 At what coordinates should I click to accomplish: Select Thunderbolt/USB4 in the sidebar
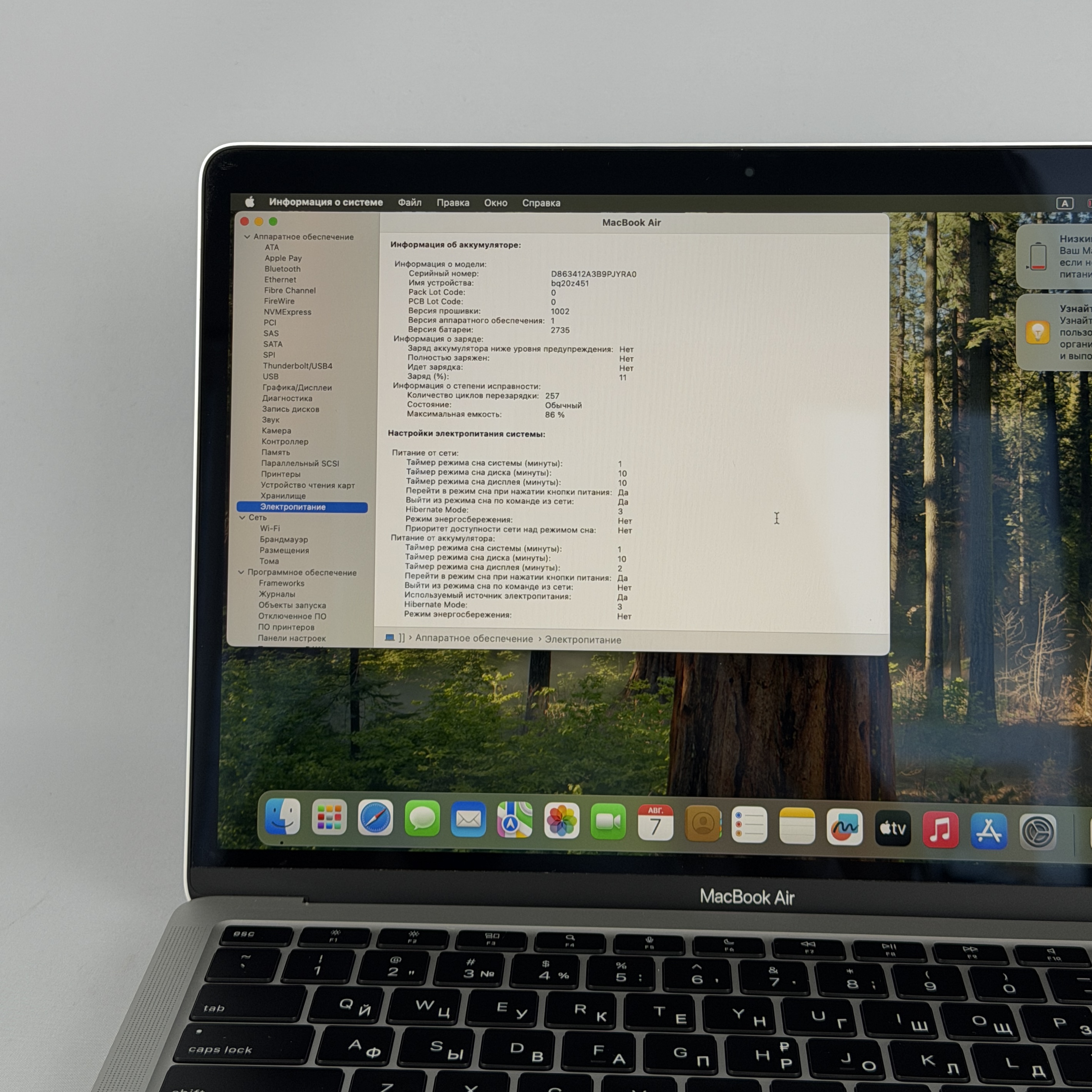298,366
